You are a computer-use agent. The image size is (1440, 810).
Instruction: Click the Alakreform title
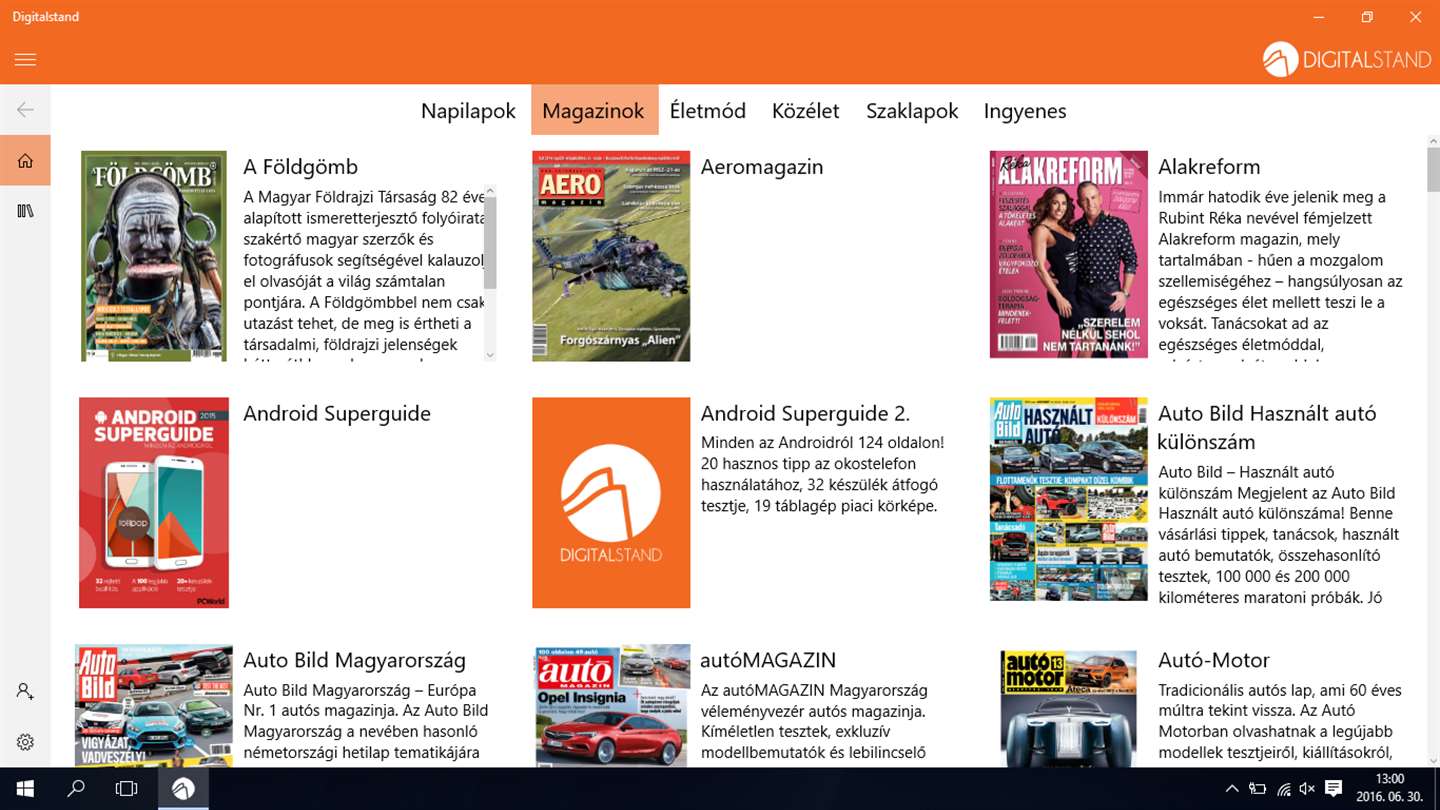(1209, 167)
